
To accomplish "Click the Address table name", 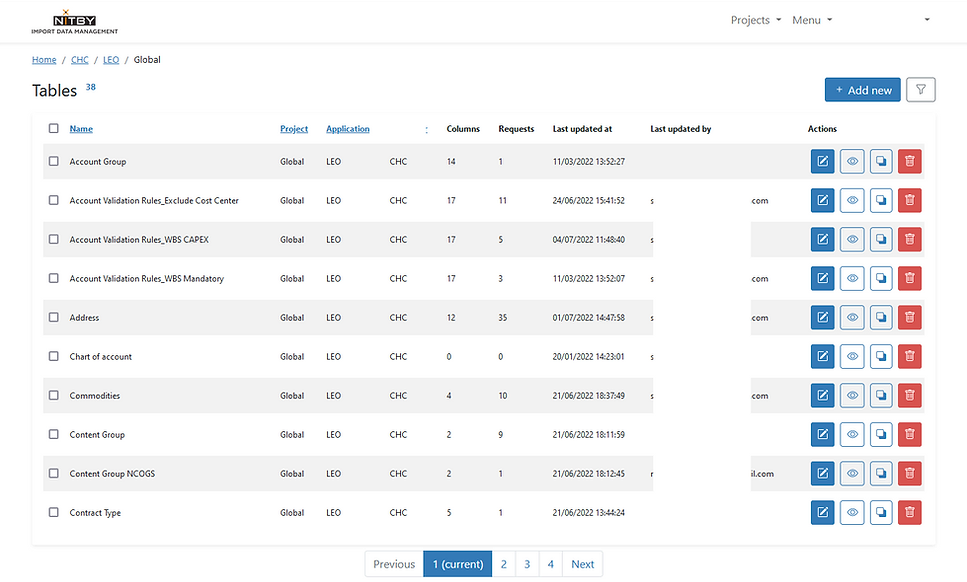I will click(84, 318).
